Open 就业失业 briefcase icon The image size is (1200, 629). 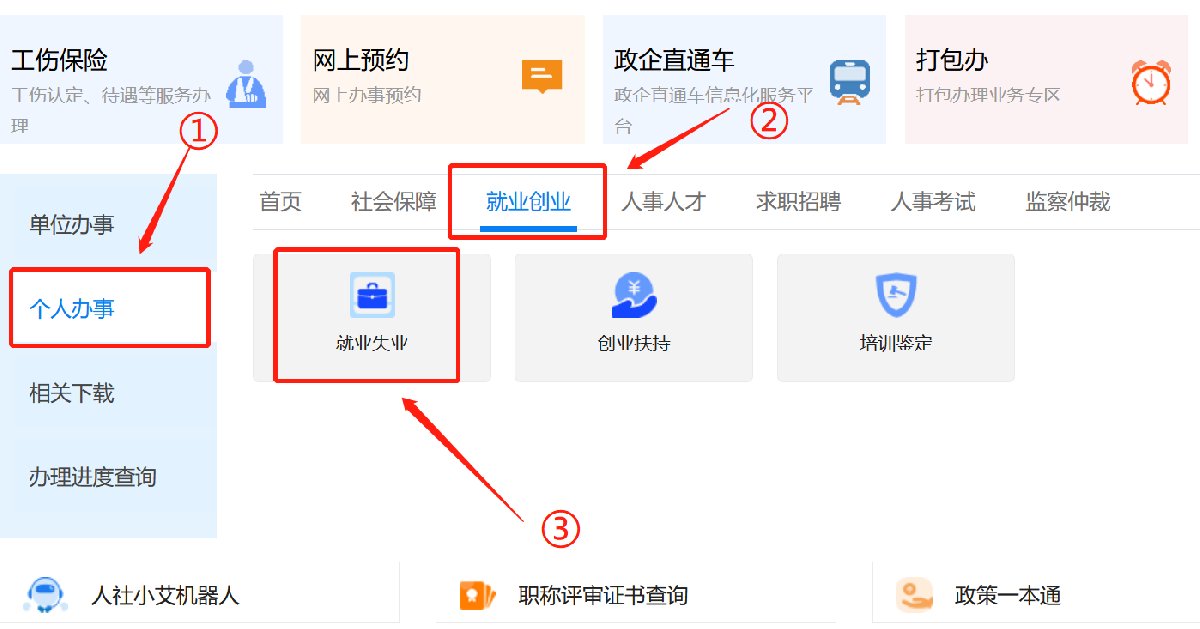pos(372,295)
